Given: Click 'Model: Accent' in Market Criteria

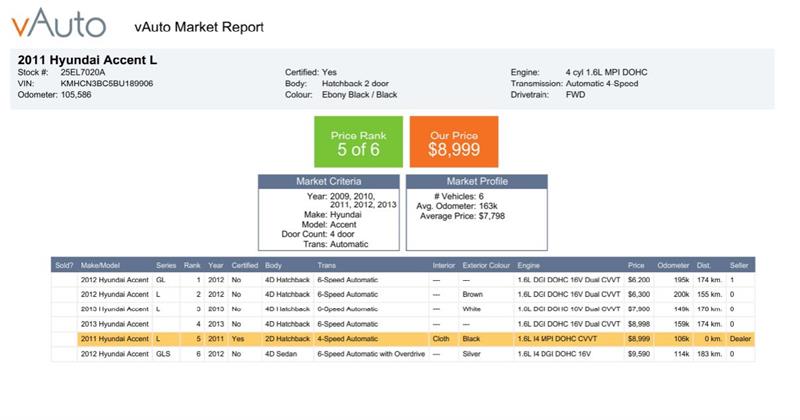Looking at the screenshot, I should coord(329,225).
